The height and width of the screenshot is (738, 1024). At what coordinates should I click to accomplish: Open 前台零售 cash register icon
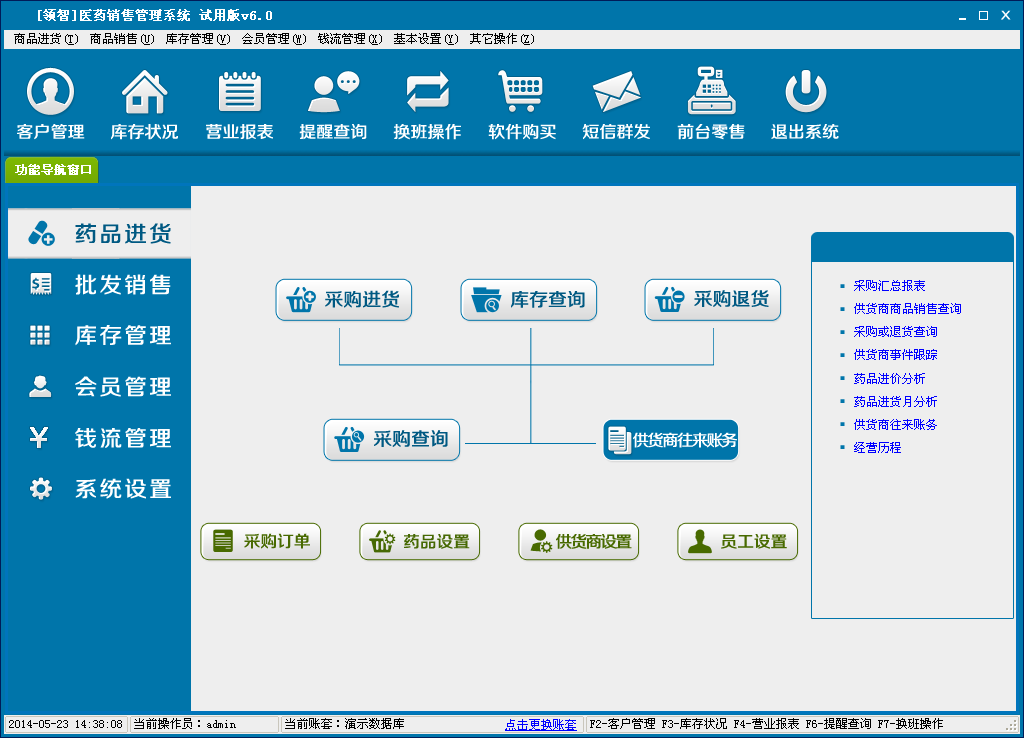coord(710,94)
